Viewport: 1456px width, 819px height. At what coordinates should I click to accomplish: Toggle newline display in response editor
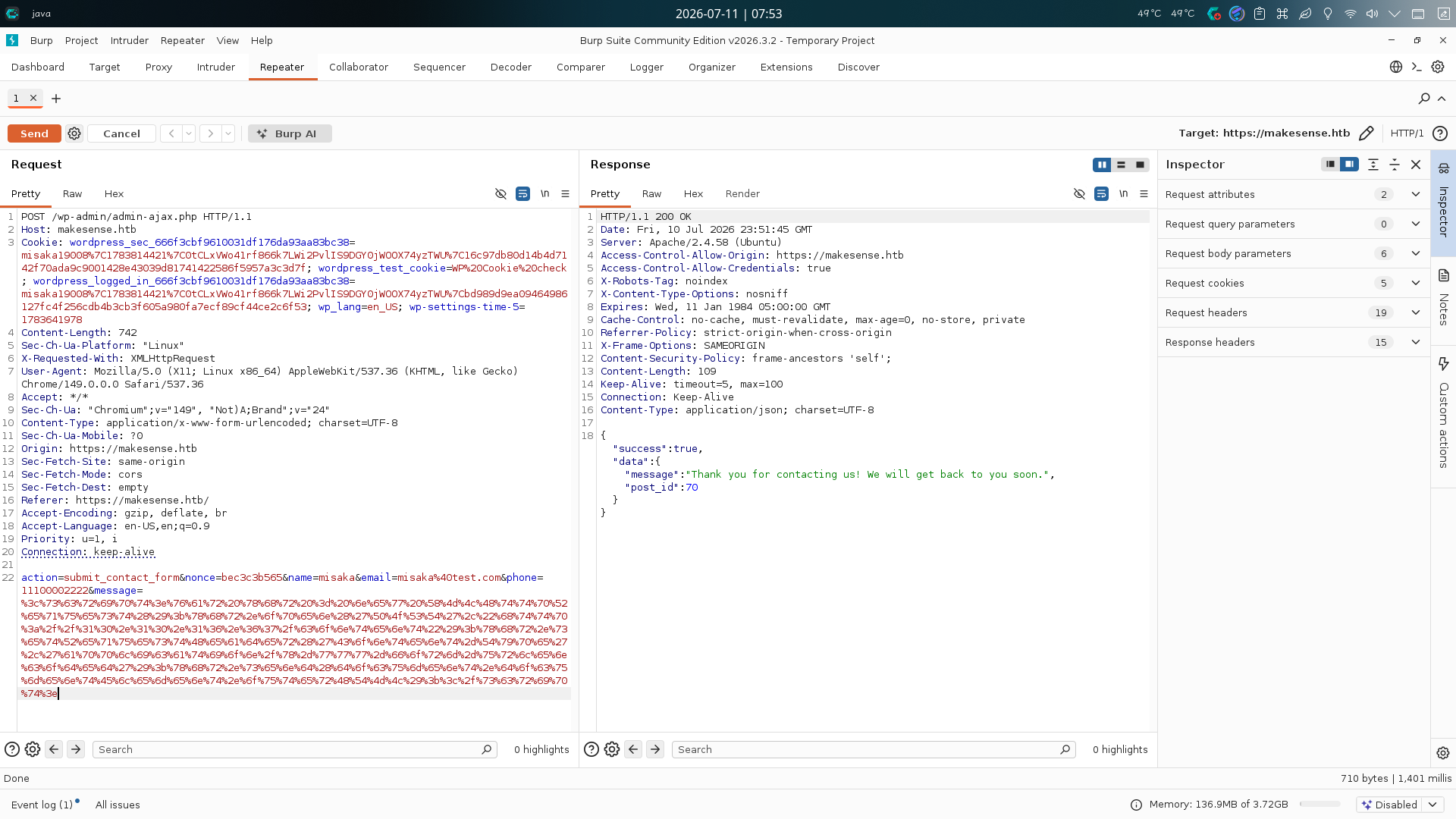pos(1123,193)
